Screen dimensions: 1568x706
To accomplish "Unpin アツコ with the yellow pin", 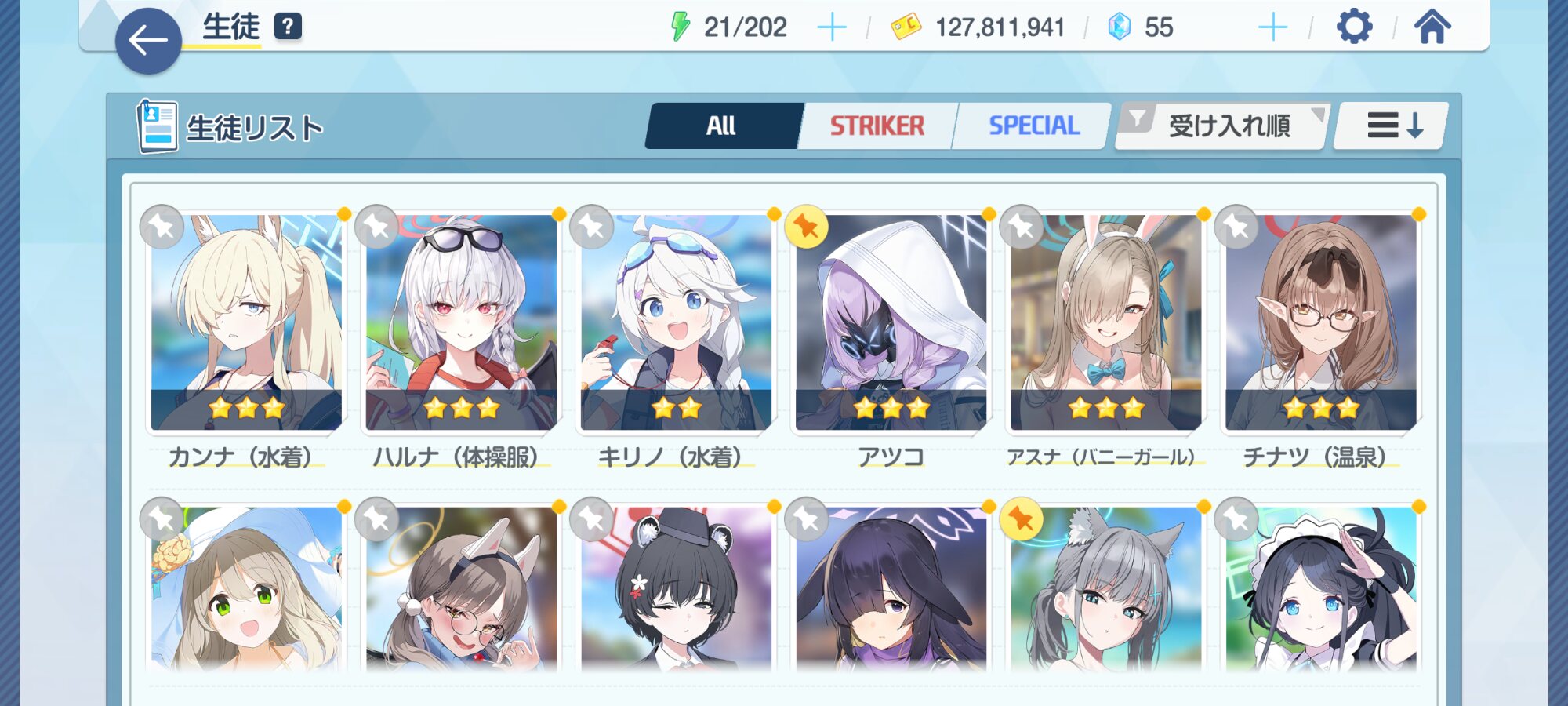I will pyautogui.click(x=806, y=227).
